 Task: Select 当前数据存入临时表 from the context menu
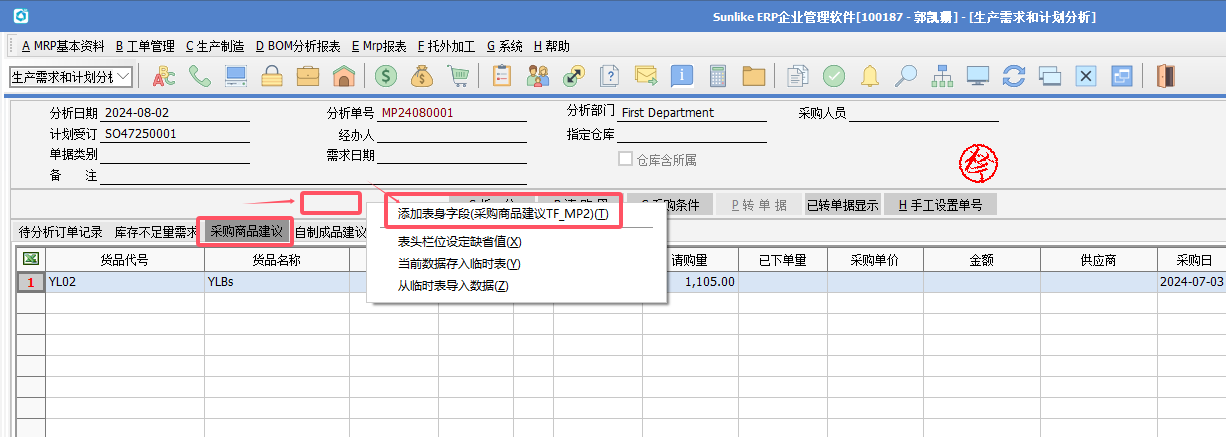459,264
